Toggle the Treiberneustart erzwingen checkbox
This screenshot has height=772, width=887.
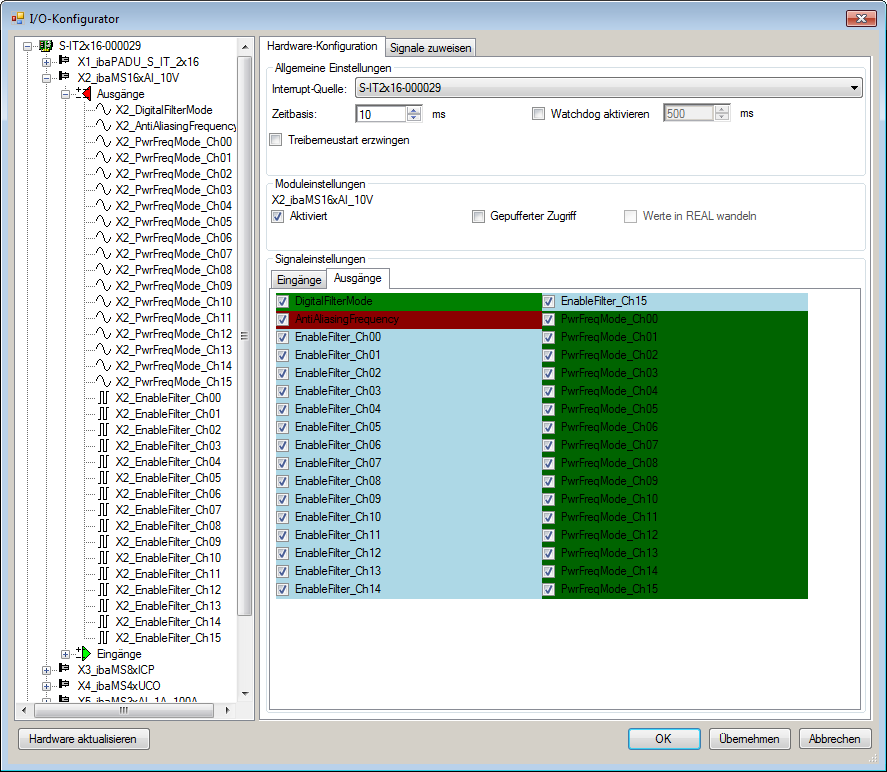click(x=277, y=140)
